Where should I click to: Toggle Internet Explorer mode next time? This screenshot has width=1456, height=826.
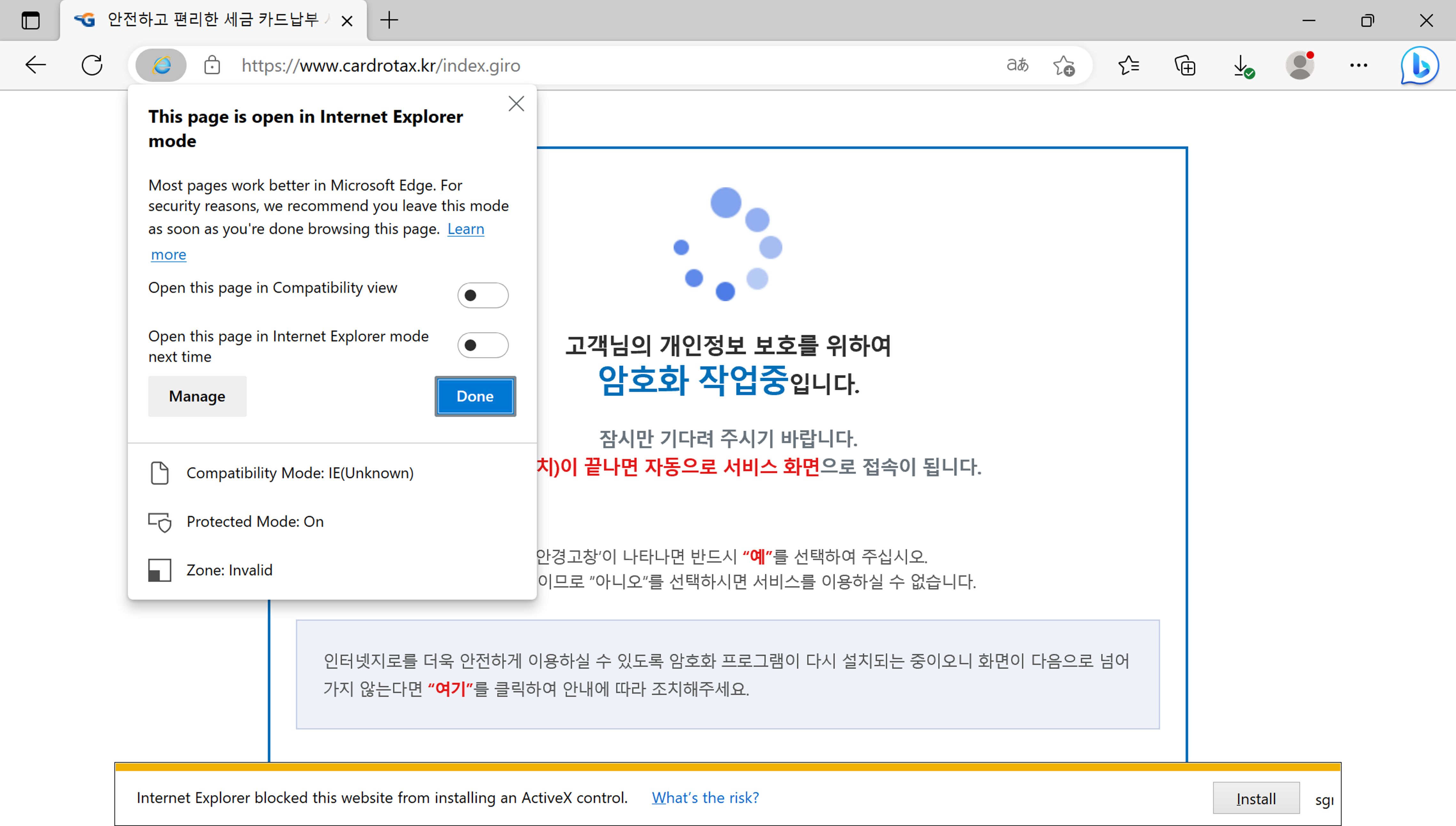point(483,345)
